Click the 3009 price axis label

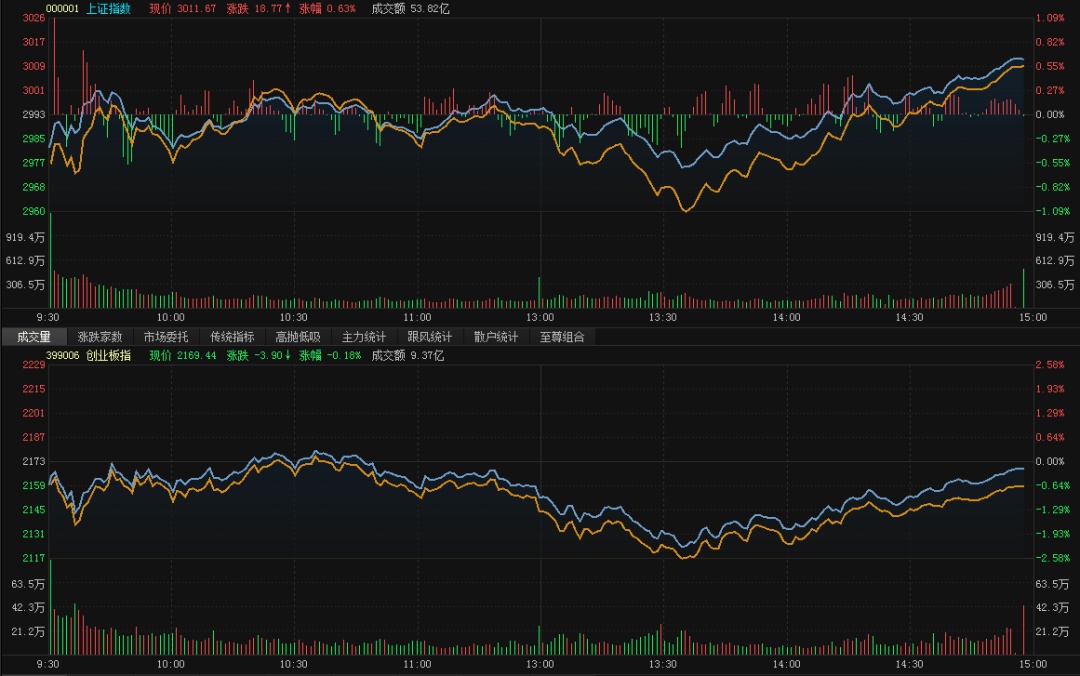(34, 66)
